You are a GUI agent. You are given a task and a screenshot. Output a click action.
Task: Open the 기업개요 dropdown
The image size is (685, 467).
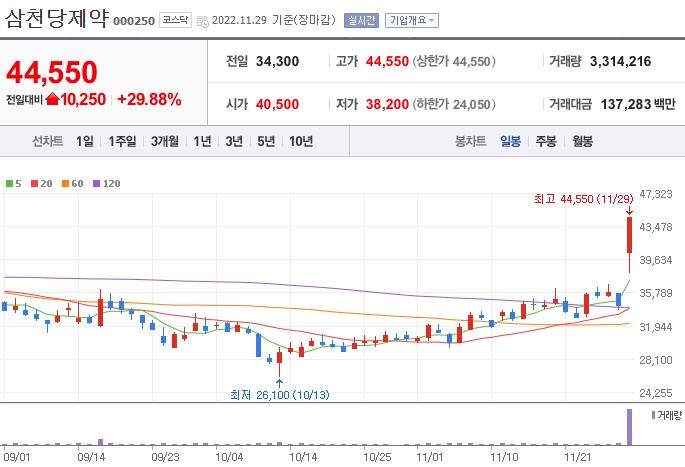pyautogui.click(x=412, y=21)
